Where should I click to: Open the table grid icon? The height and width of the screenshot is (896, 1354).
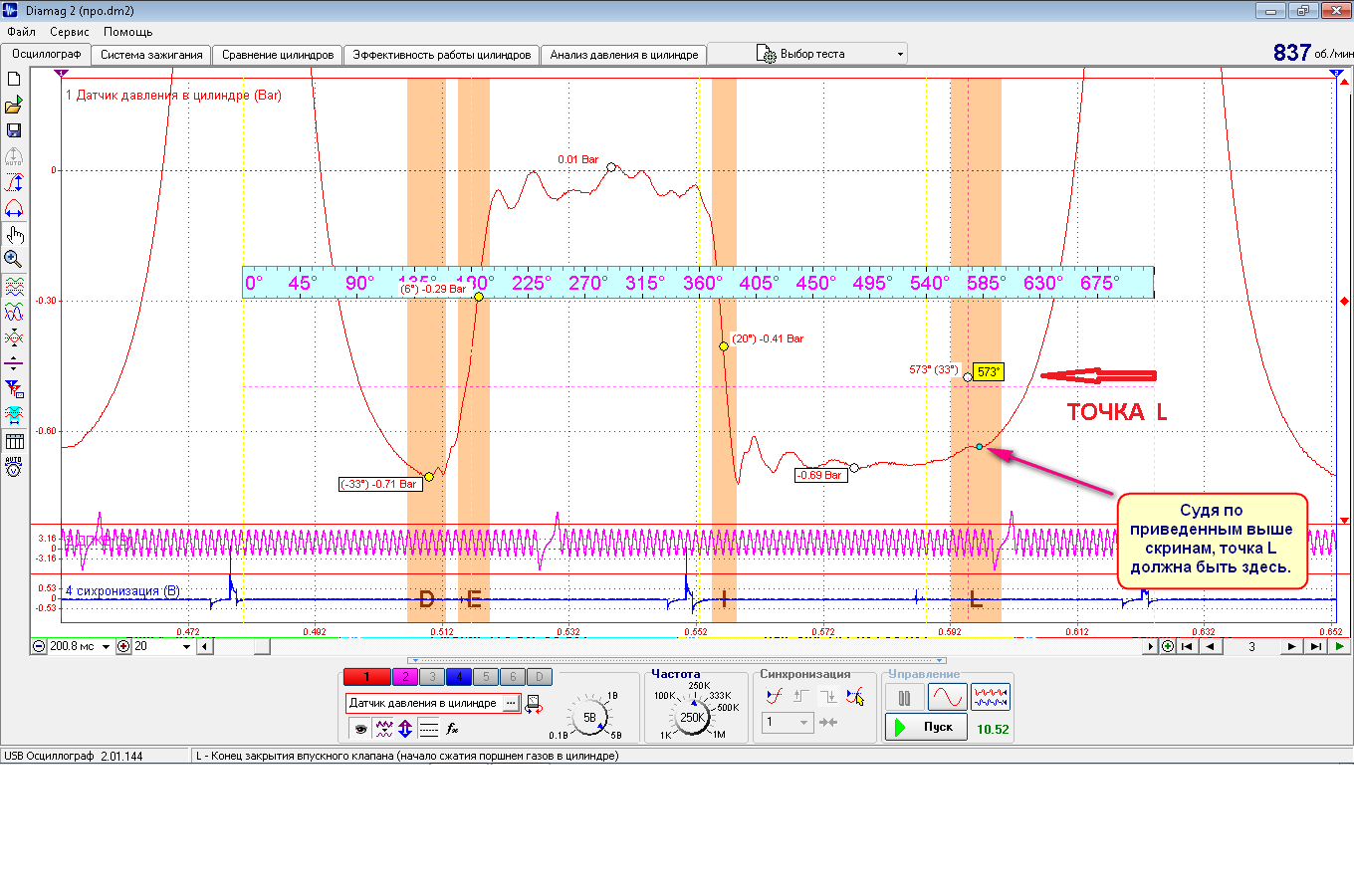tap(14, 441)
